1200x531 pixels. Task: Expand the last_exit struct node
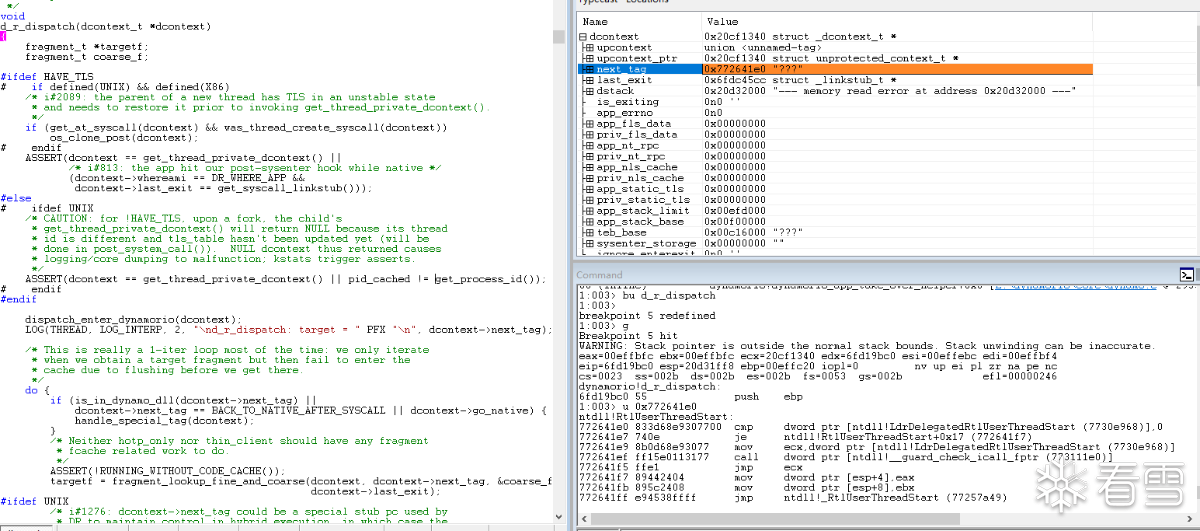590,80
